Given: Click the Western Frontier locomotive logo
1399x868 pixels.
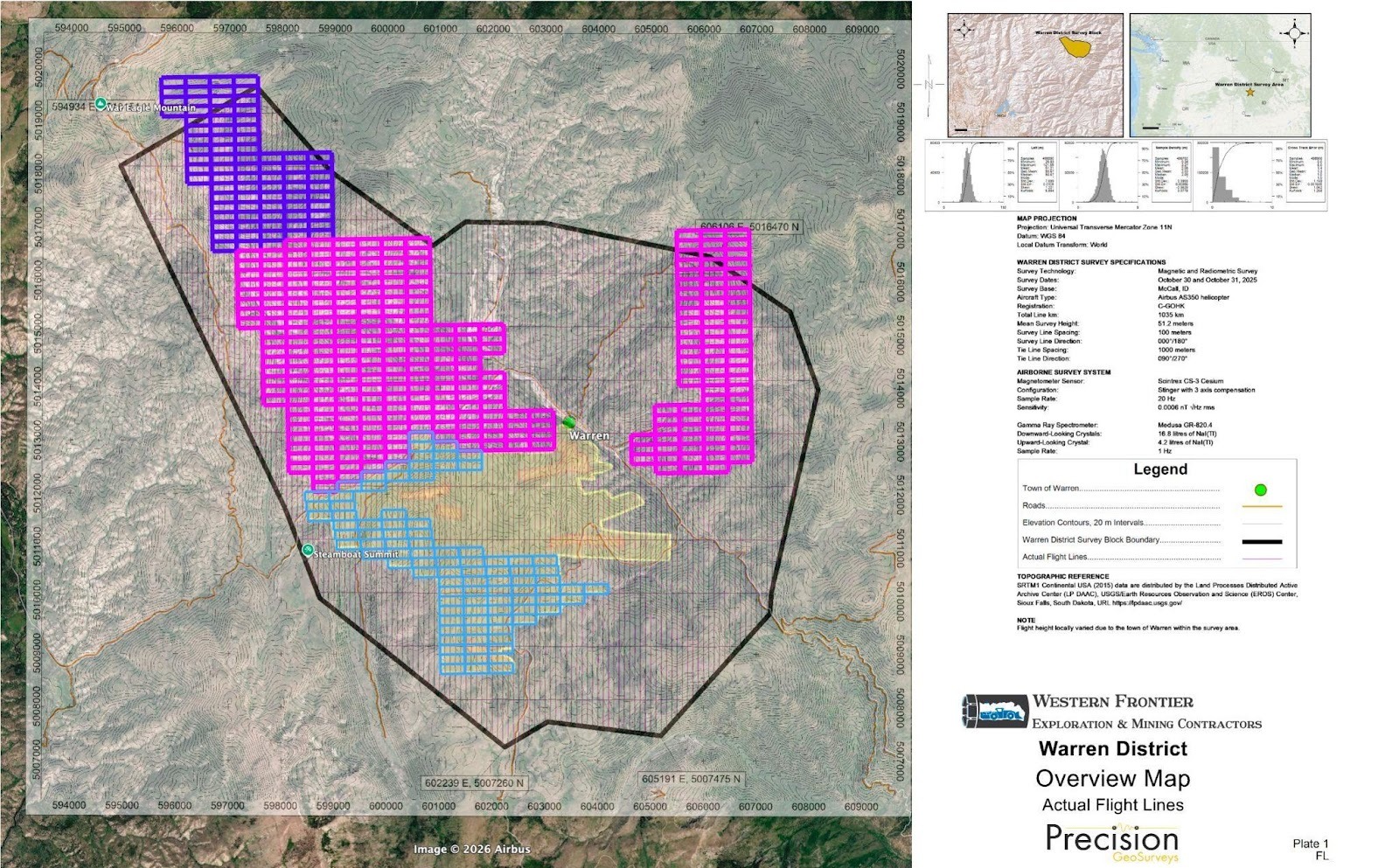Looking at the screenshot, I should coord(993,712).
